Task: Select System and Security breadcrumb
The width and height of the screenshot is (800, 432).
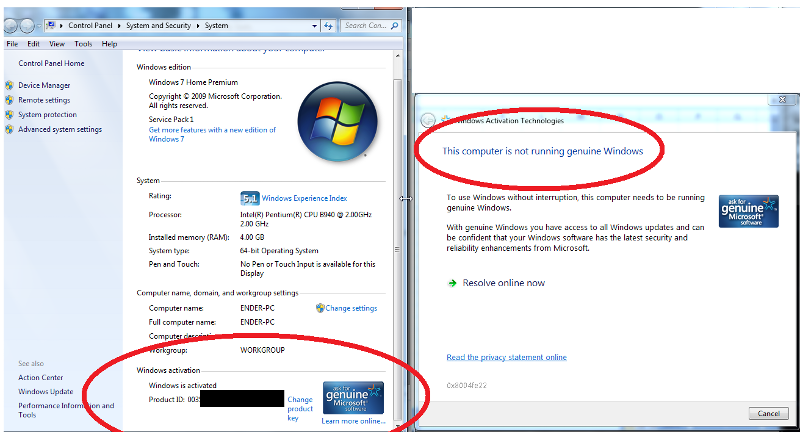Action: 158,26
